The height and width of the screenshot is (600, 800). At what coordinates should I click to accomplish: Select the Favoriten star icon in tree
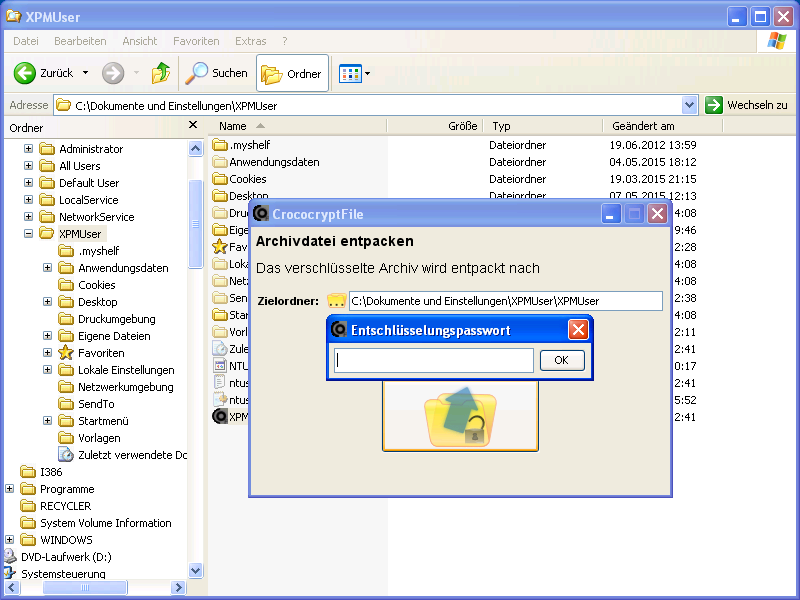pyautogui.click(x=66, y=353)
